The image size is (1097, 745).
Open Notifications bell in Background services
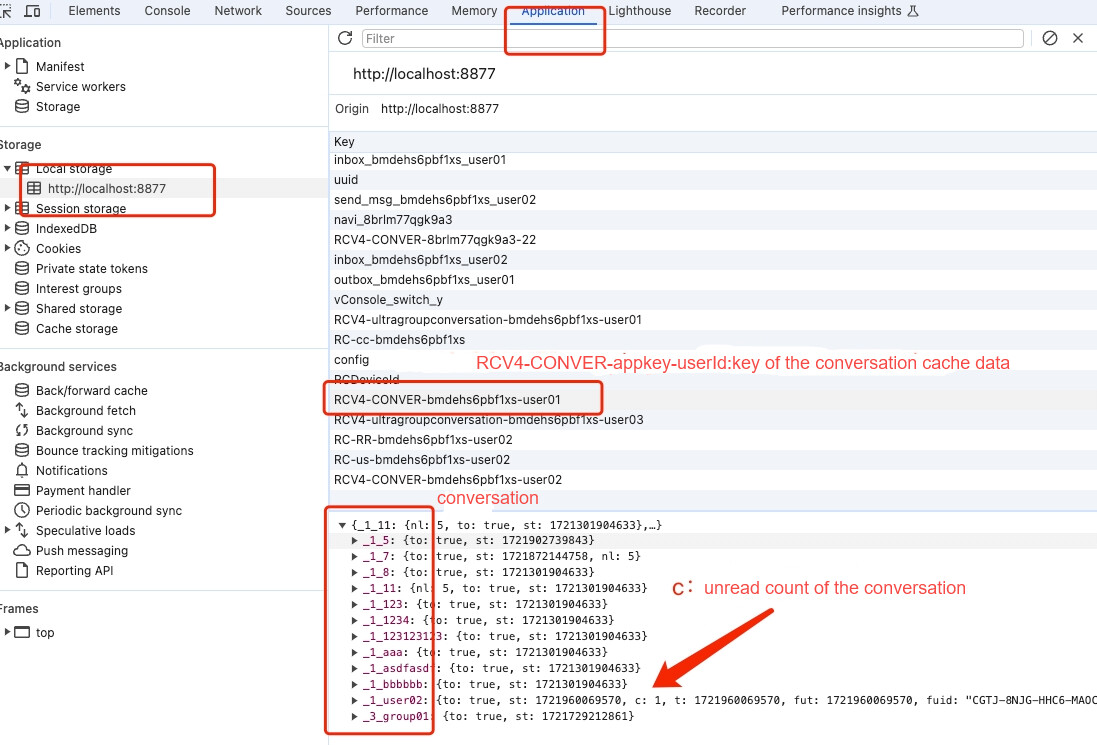[x=22, y=470]
